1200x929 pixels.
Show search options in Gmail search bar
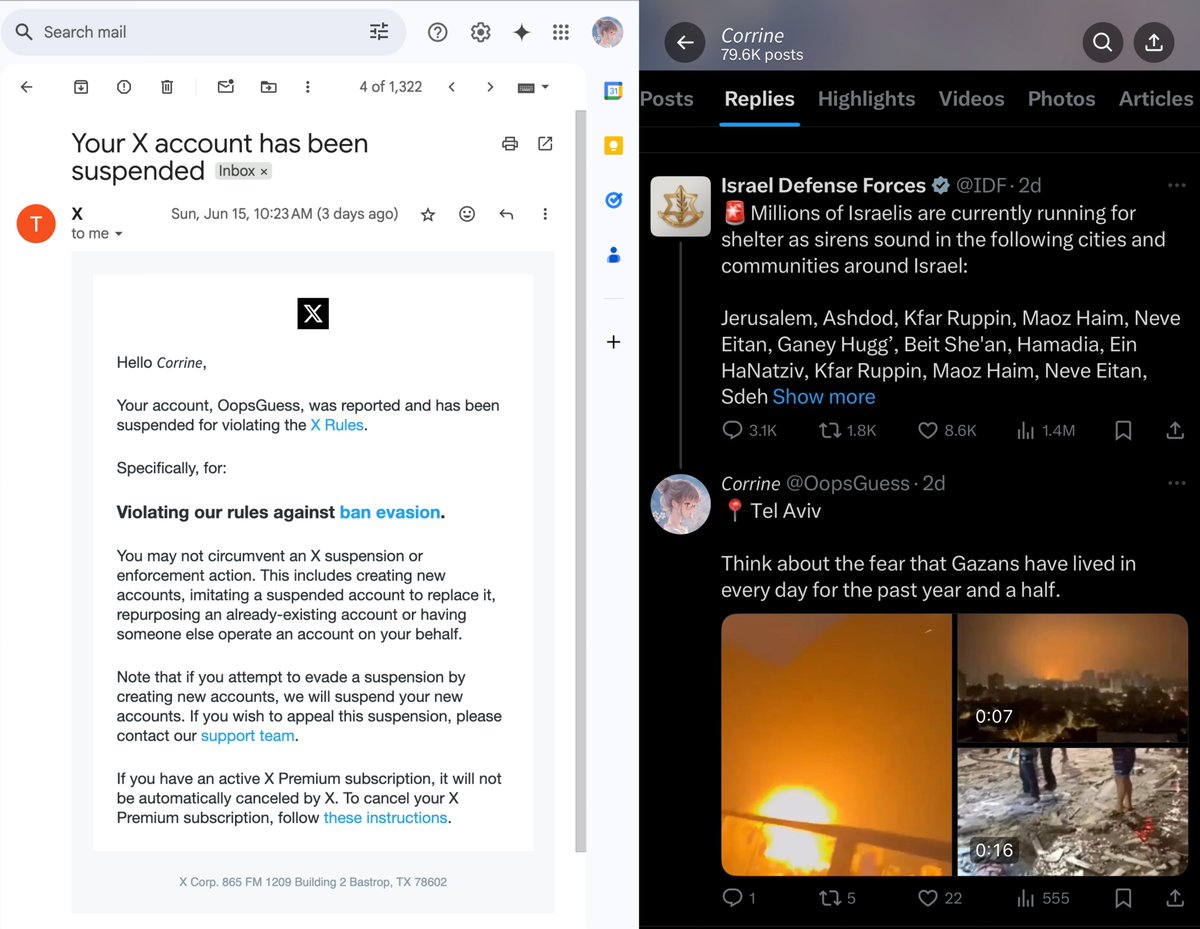pos(379,32)
